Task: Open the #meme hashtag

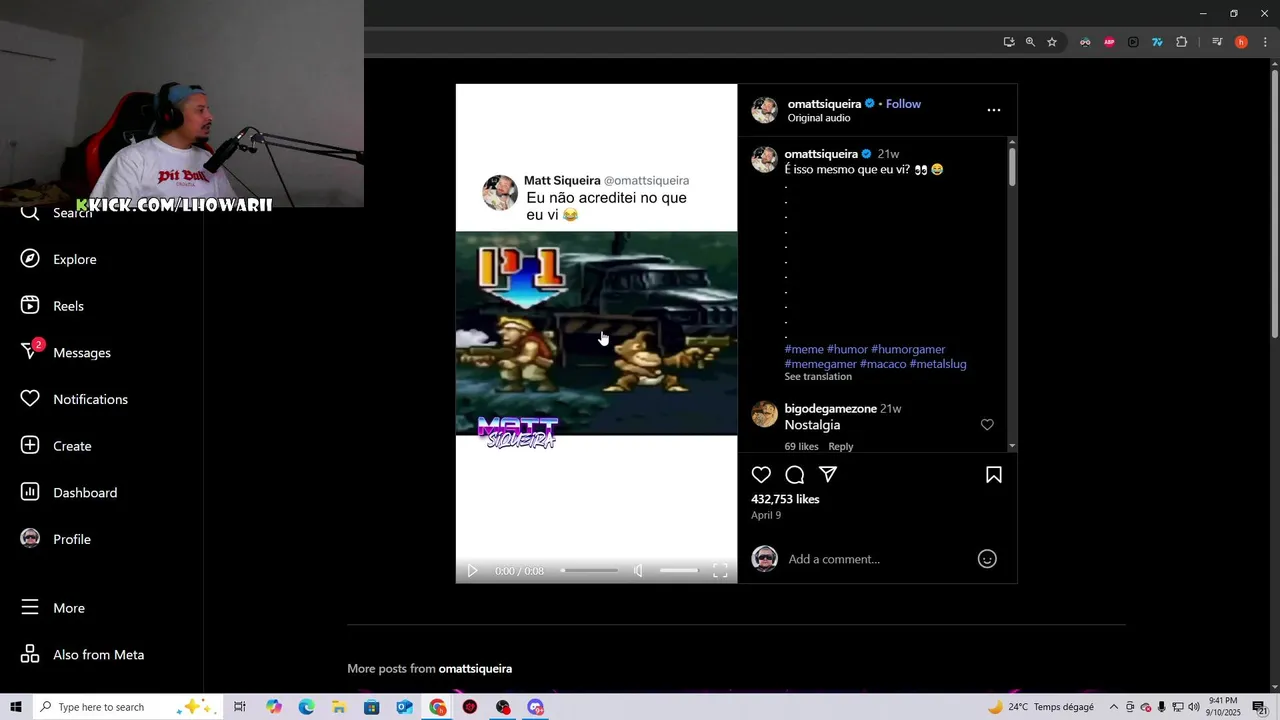Action: coord(804,349)
